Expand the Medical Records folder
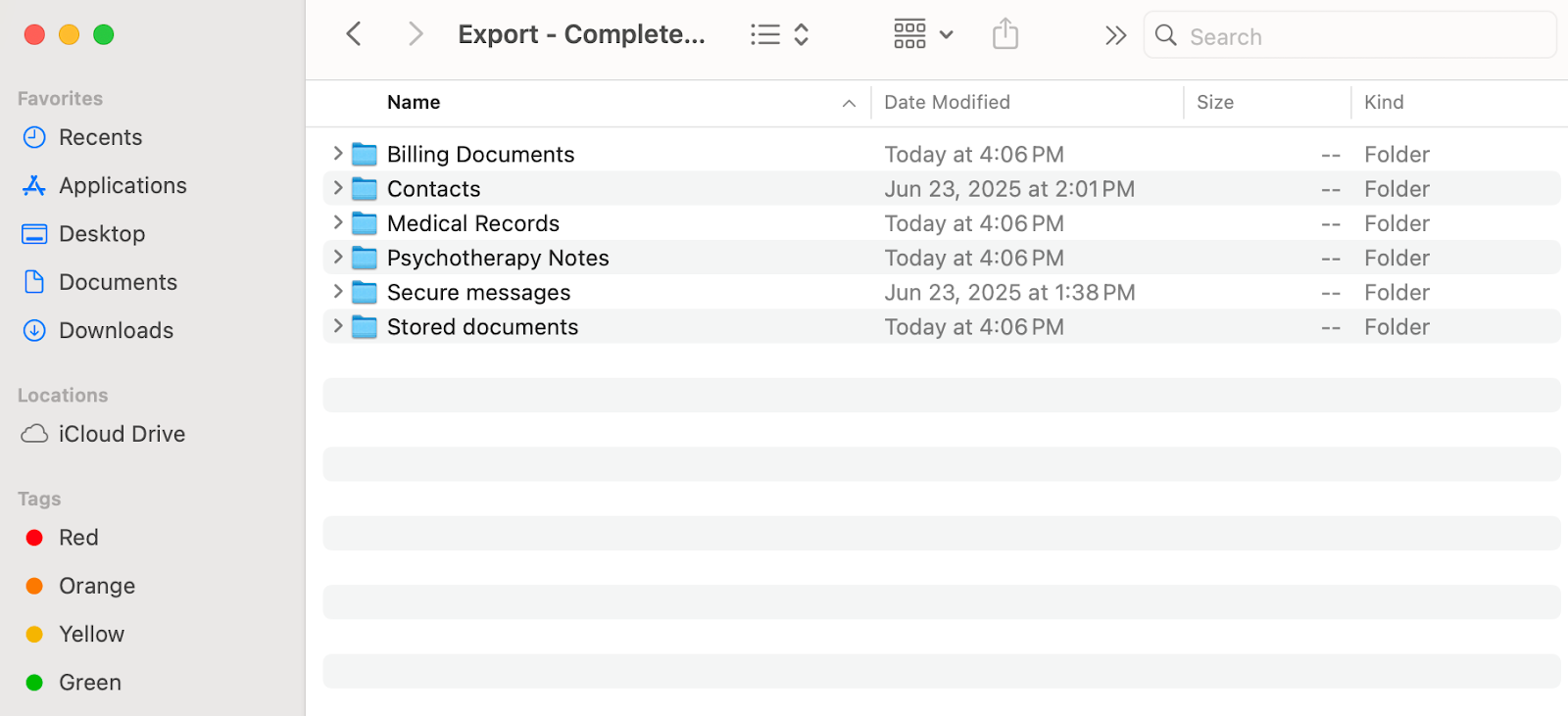 click(x=338, y=222)
